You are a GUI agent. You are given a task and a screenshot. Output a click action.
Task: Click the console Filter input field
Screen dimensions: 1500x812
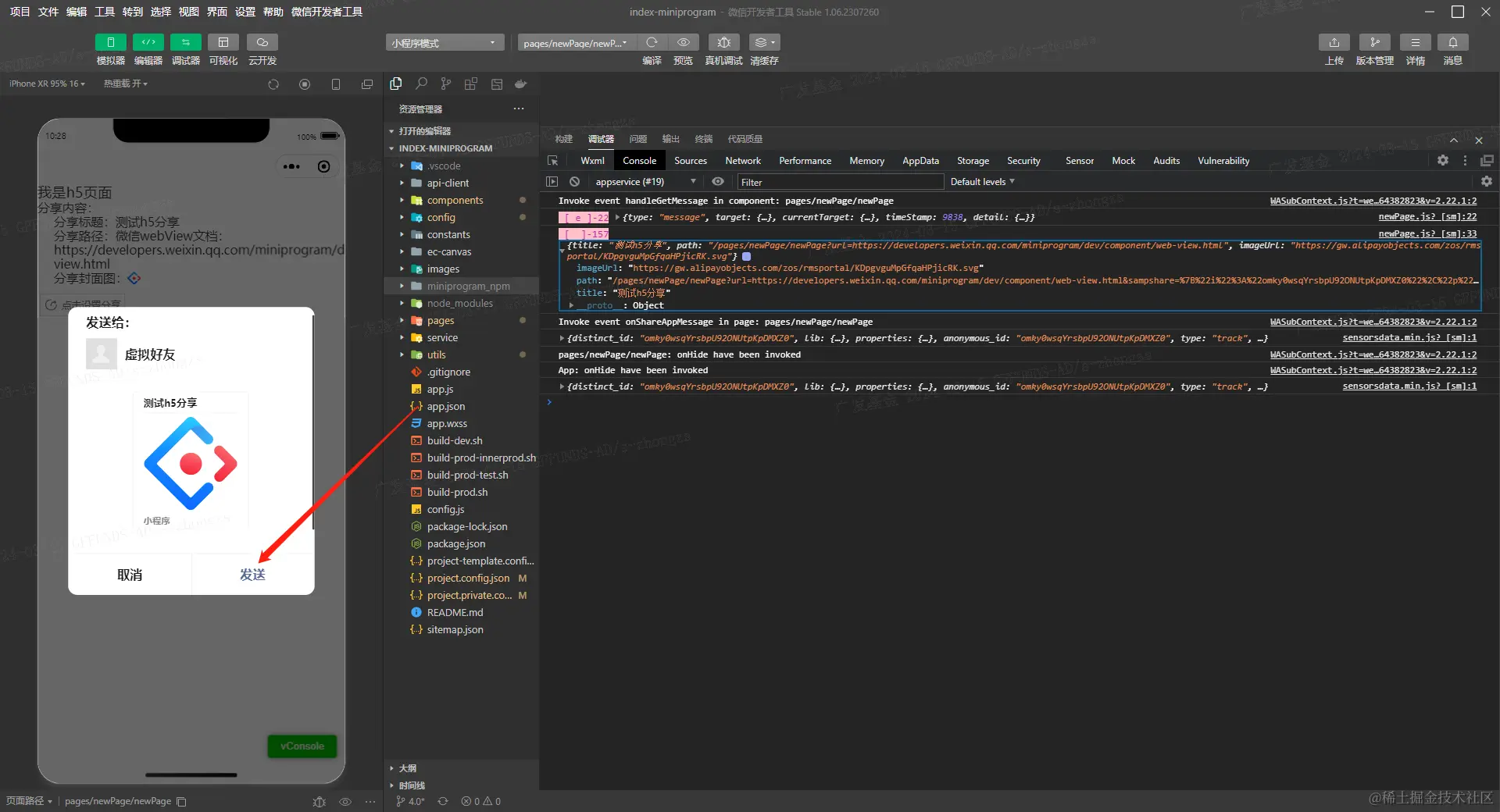(x=840, y=182)
